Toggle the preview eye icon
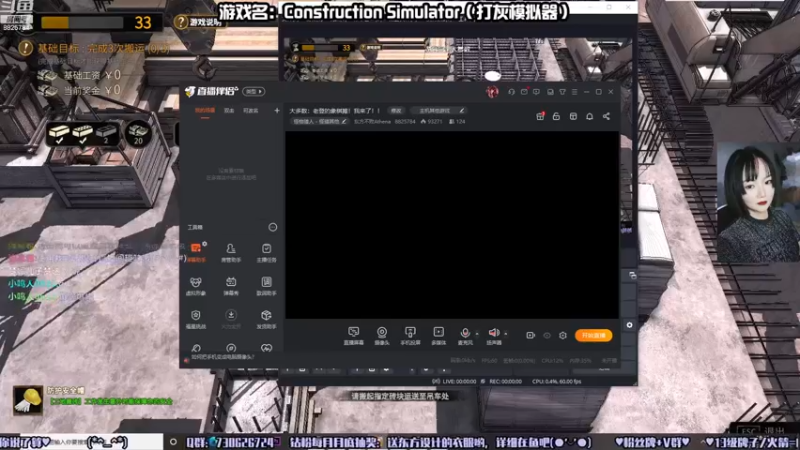This screenshot has height=450, width=800. (547, 335)
